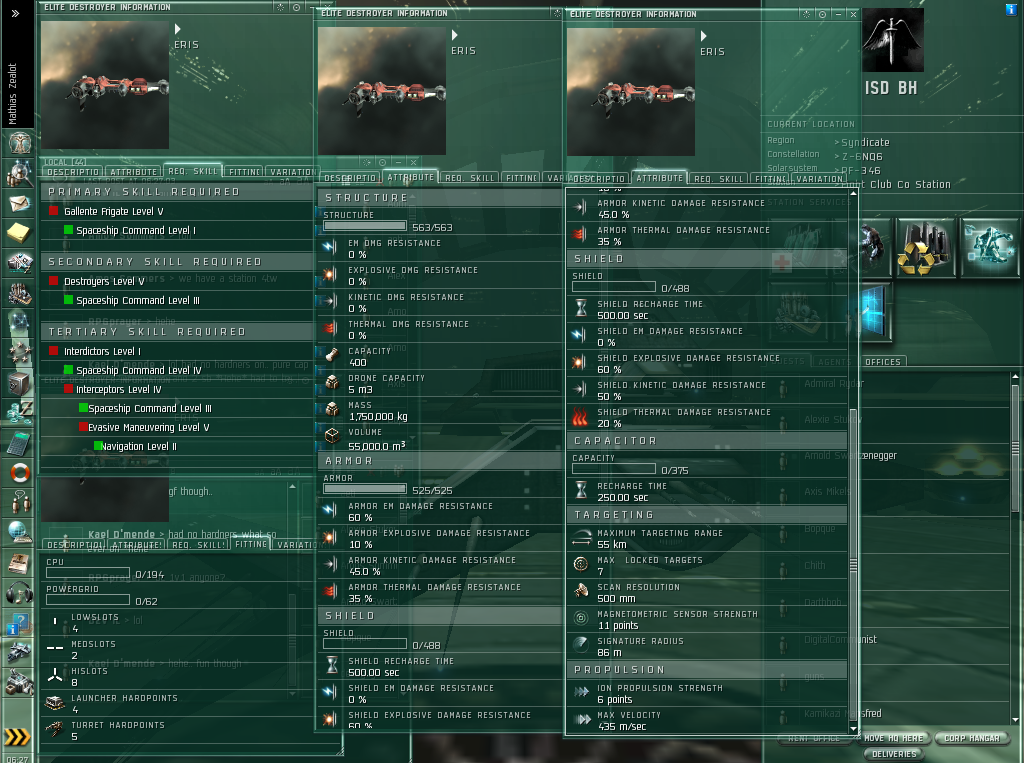Select Destroyers Level V skill row
1024x763 pixels.
[177, 281]
